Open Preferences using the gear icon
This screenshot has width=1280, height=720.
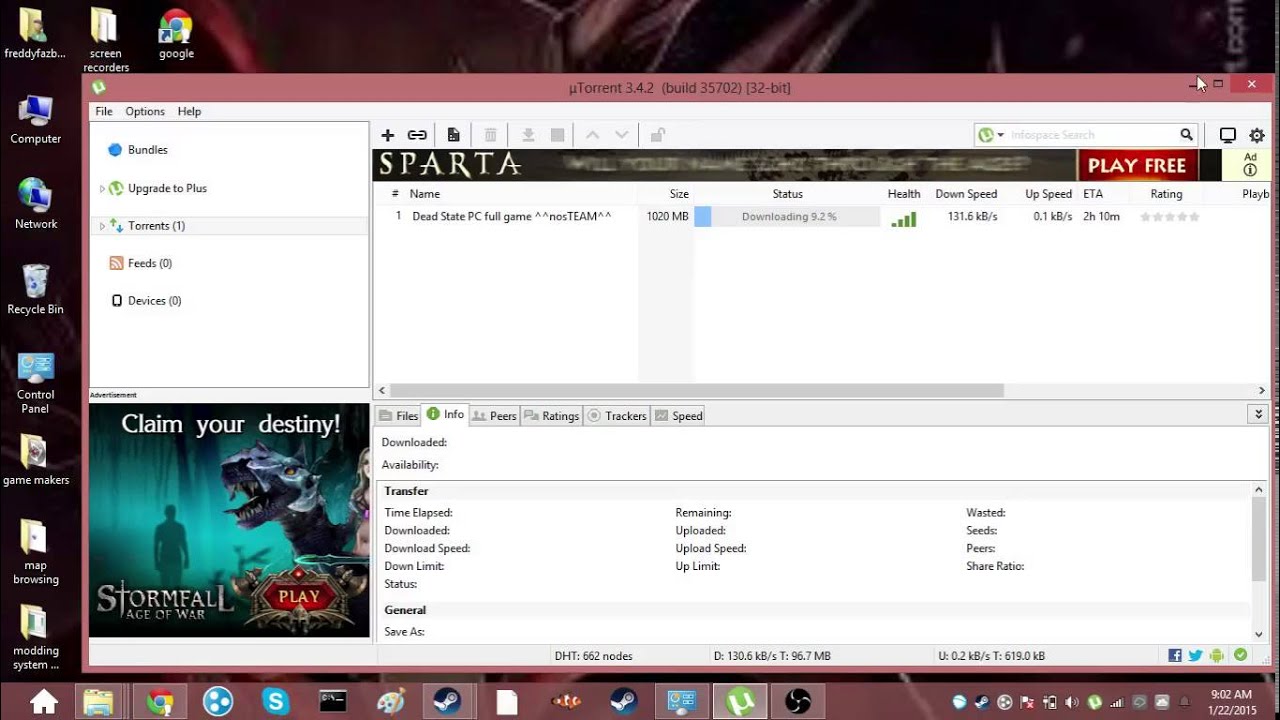(1257, 135)
